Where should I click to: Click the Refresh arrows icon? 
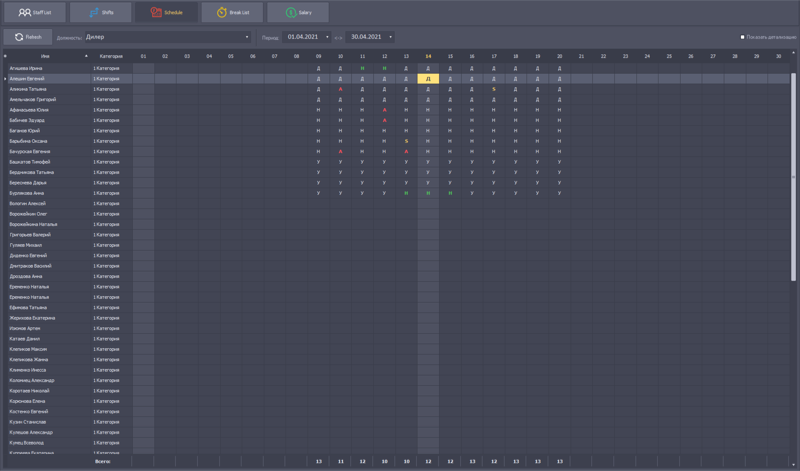18,37
